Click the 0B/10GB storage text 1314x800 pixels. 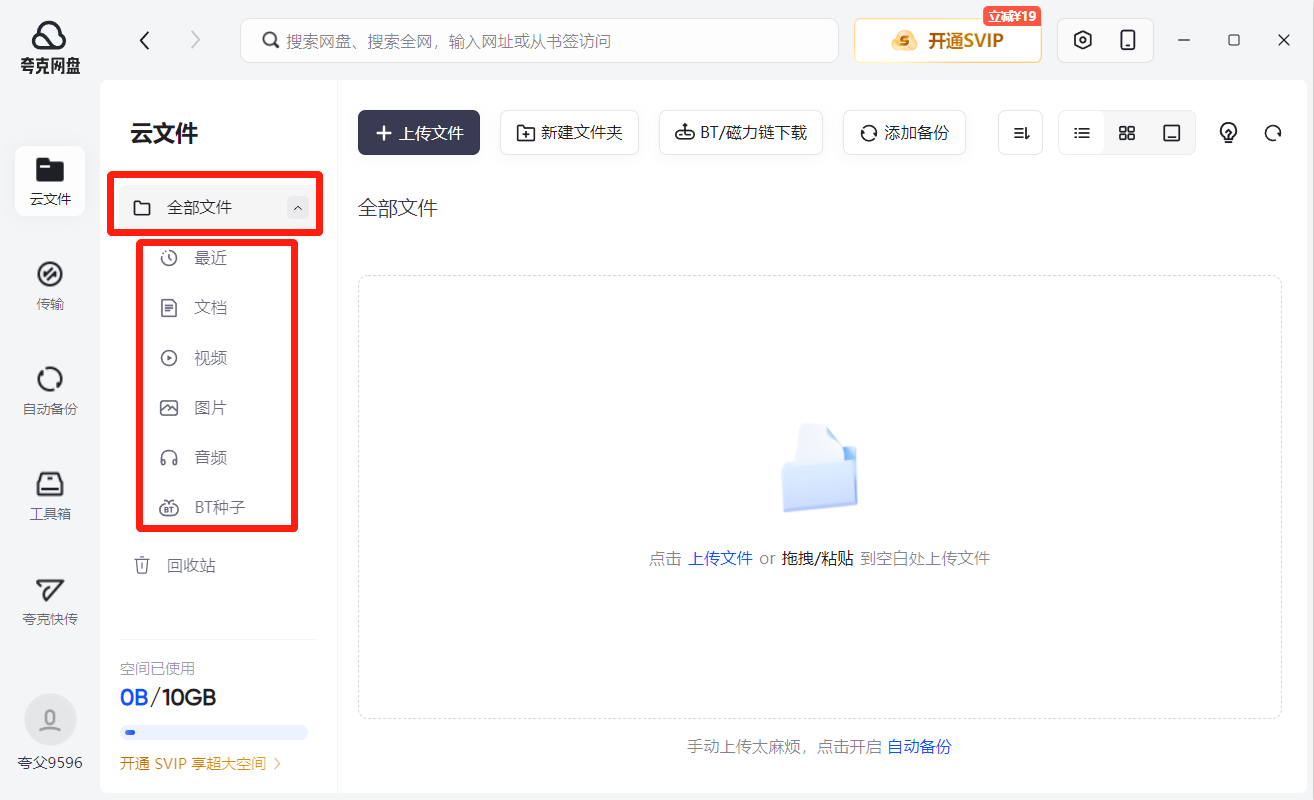[x=168, y=697]
